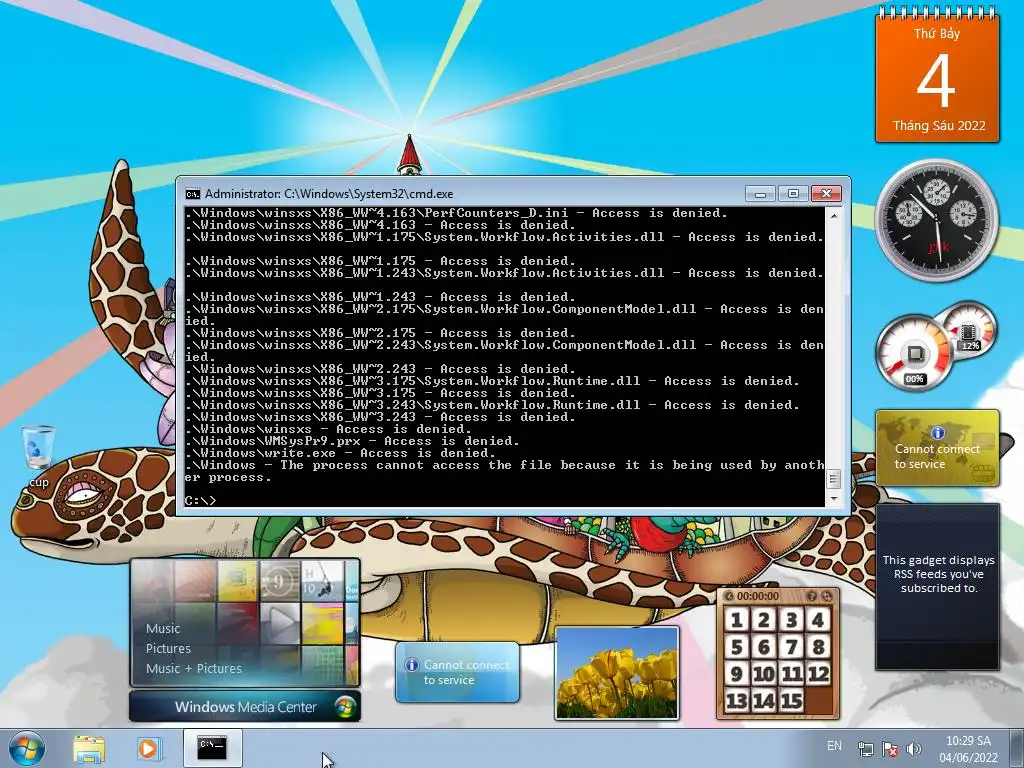The image size is (1024, 768).
Task: Click play arrow thumbnail in Media Center gadget
Action: (281, 623)
